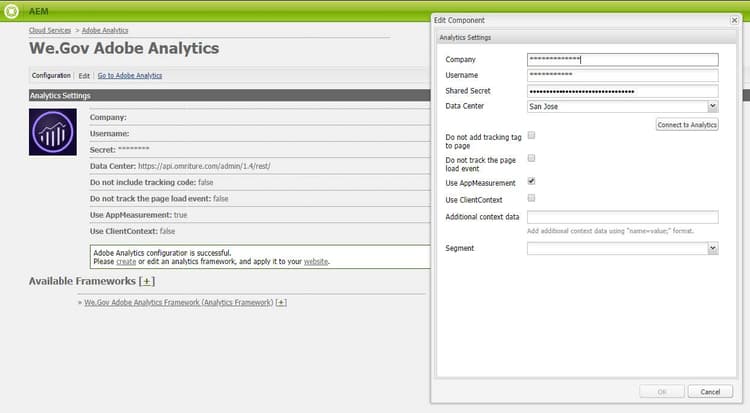Toggle Do not track page load event checkbox
750x413 pixels.
[x=531, y=158]
